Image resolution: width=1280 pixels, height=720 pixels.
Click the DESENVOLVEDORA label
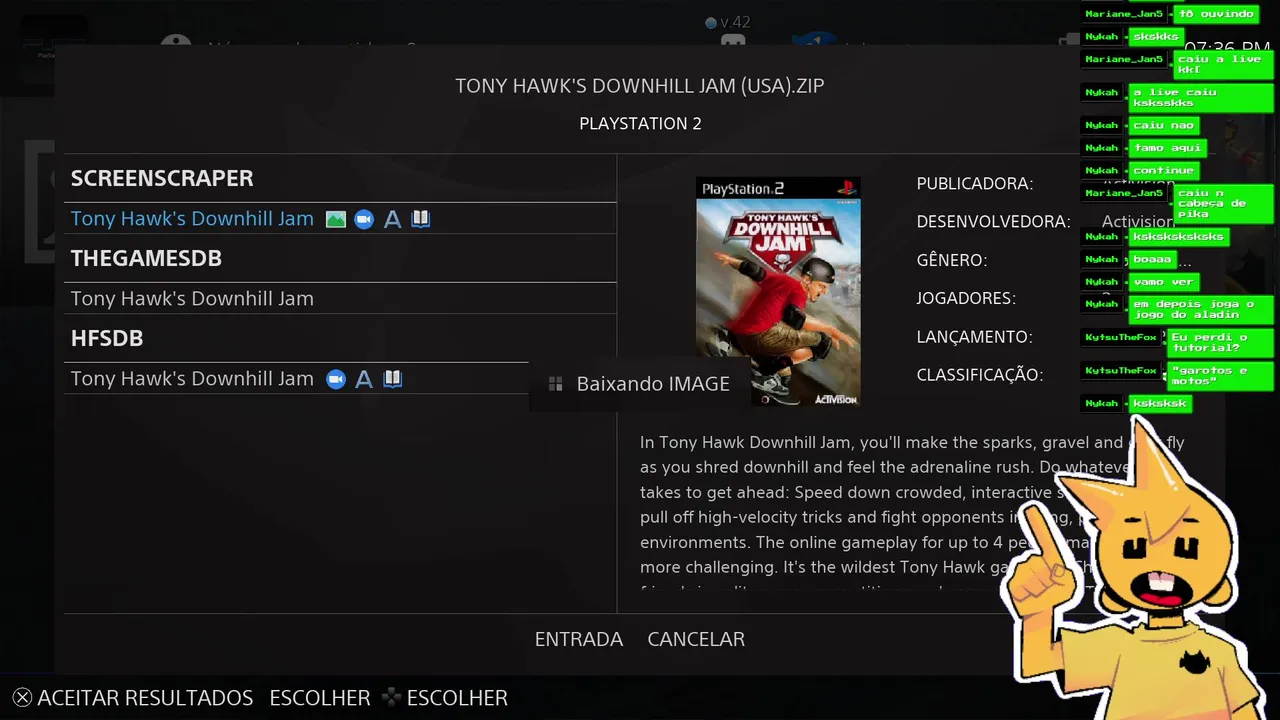click(993, 222)
